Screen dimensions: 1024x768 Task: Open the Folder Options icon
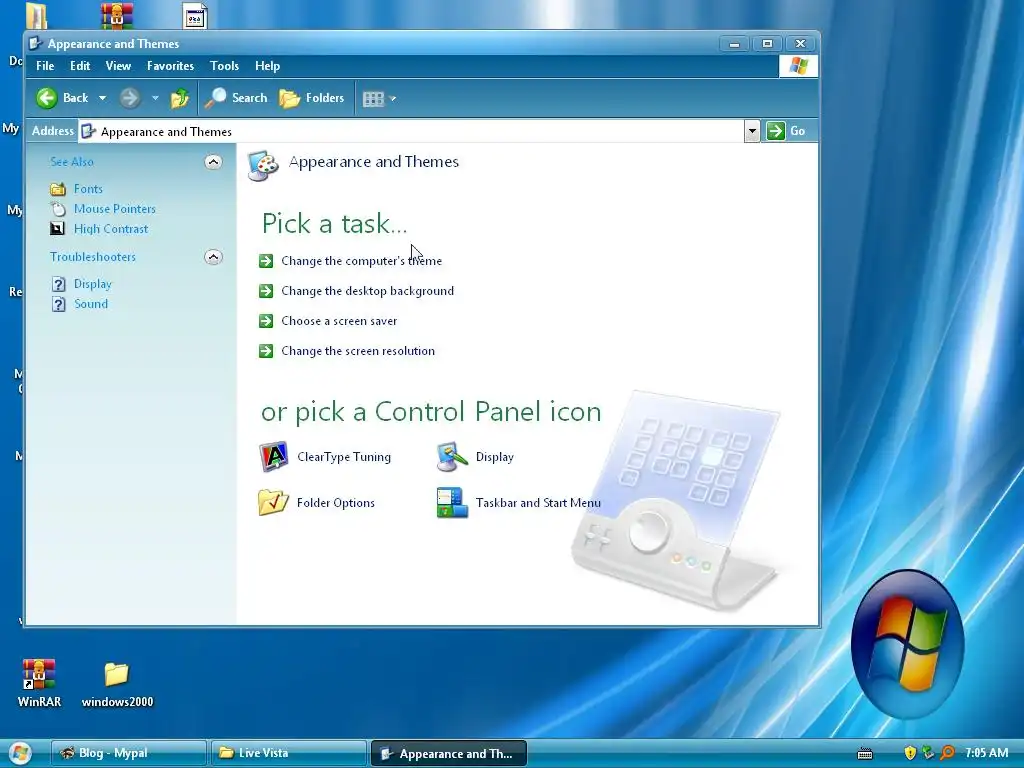tap(274, 503)
